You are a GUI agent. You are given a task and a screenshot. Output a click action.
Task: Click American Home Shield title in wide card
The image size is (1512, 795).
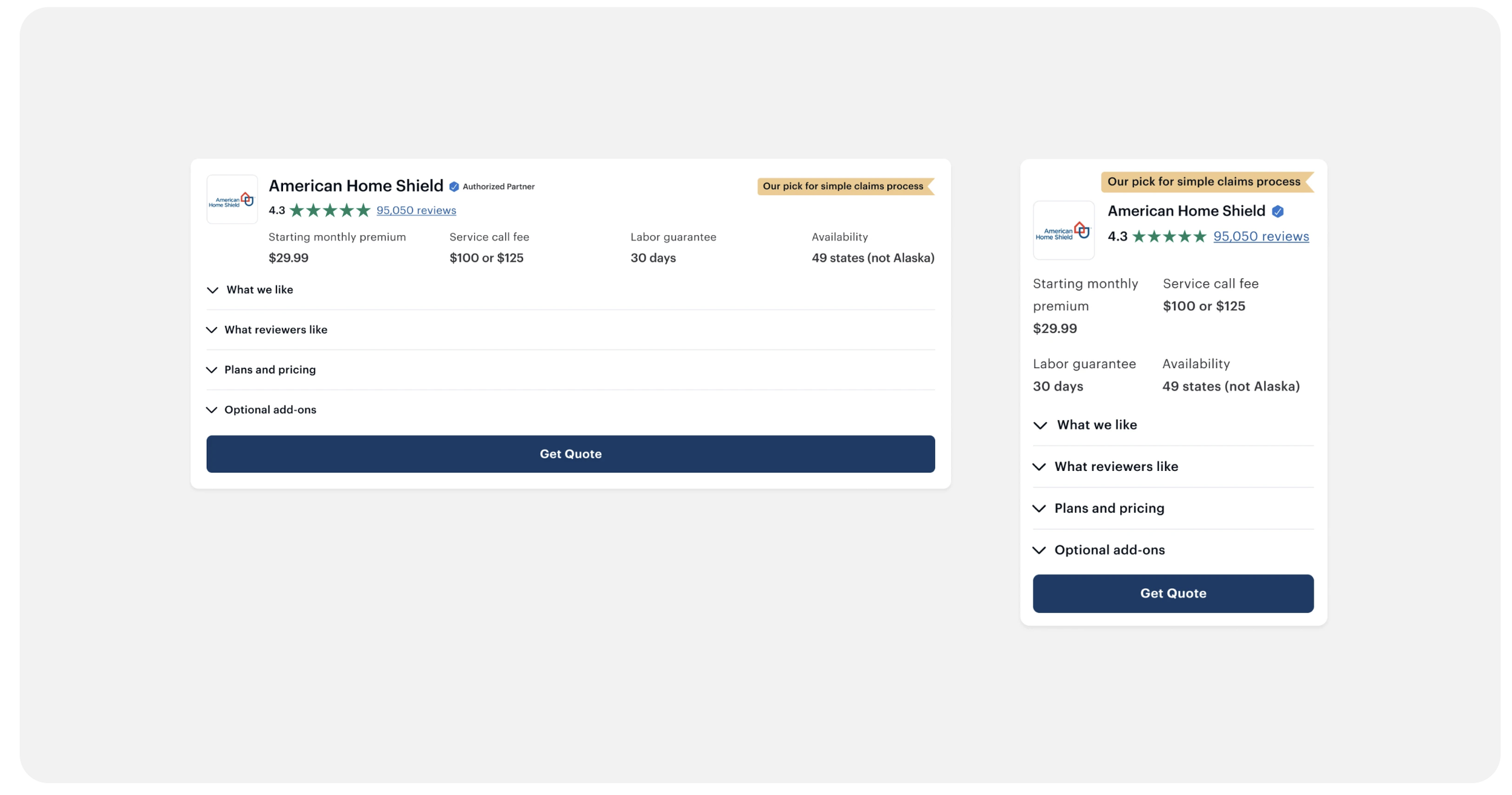[x=356, y=186]
